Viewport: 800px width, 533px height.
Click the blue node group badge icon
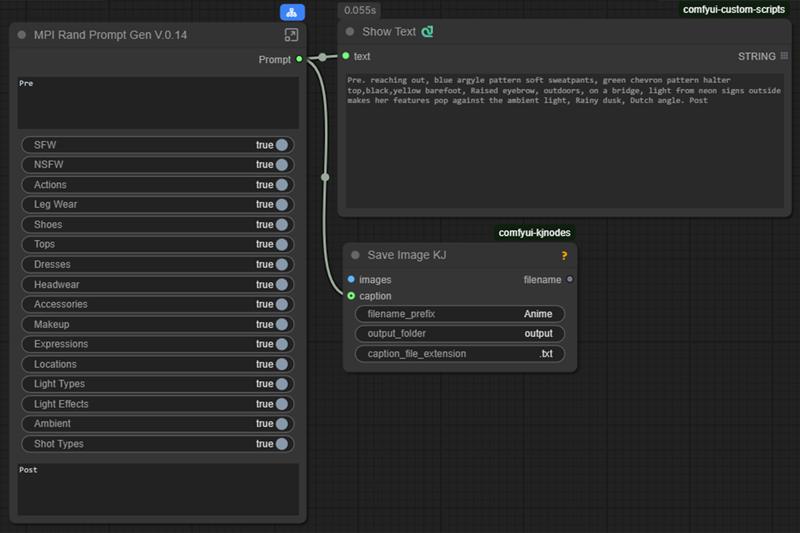click(x=292, y=13)
